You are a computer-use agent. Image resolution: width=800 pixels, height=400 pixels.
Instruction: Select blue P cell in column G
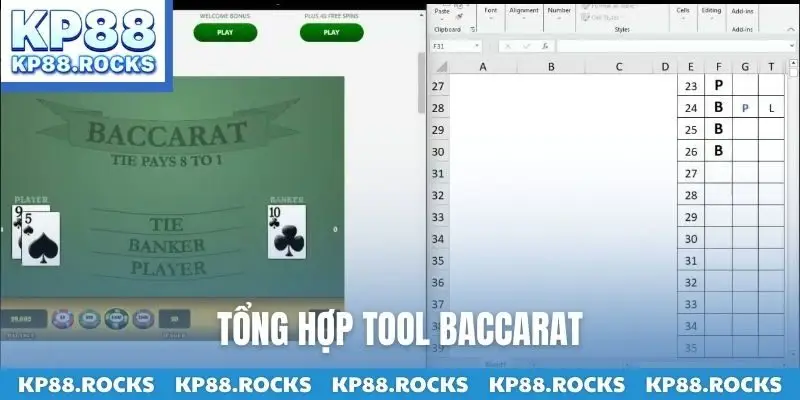745,108
